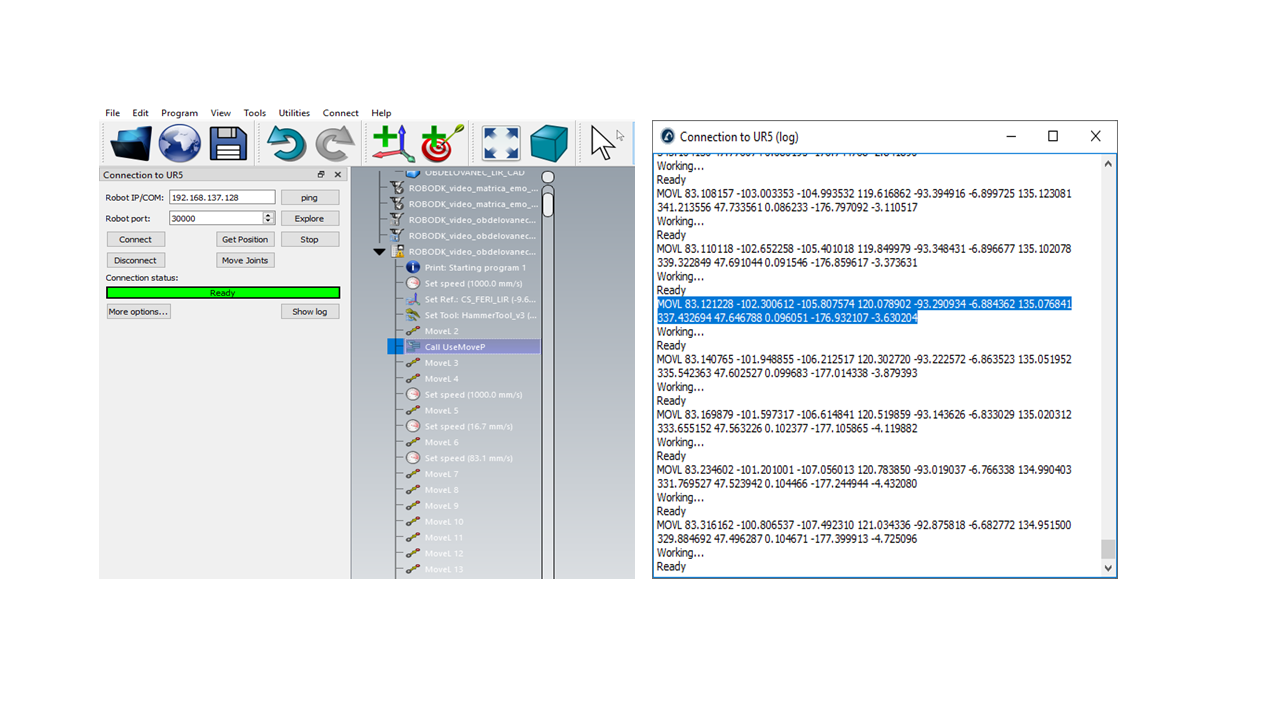
Task: Click the Set Tool HammerTool_v3 icon
Action: tap(413, 315)
